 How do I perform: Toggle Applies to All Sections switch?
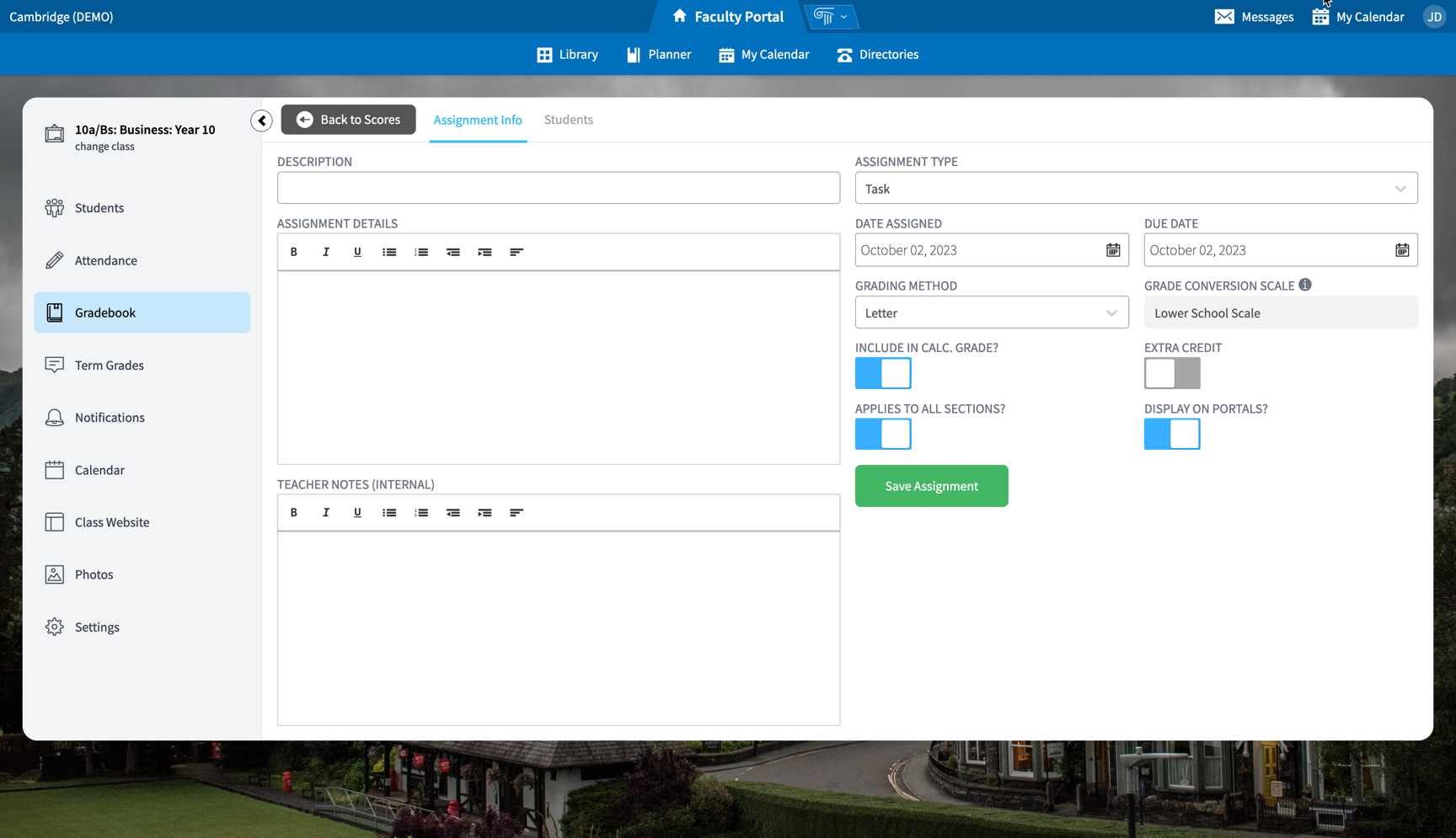coord(883,435)
